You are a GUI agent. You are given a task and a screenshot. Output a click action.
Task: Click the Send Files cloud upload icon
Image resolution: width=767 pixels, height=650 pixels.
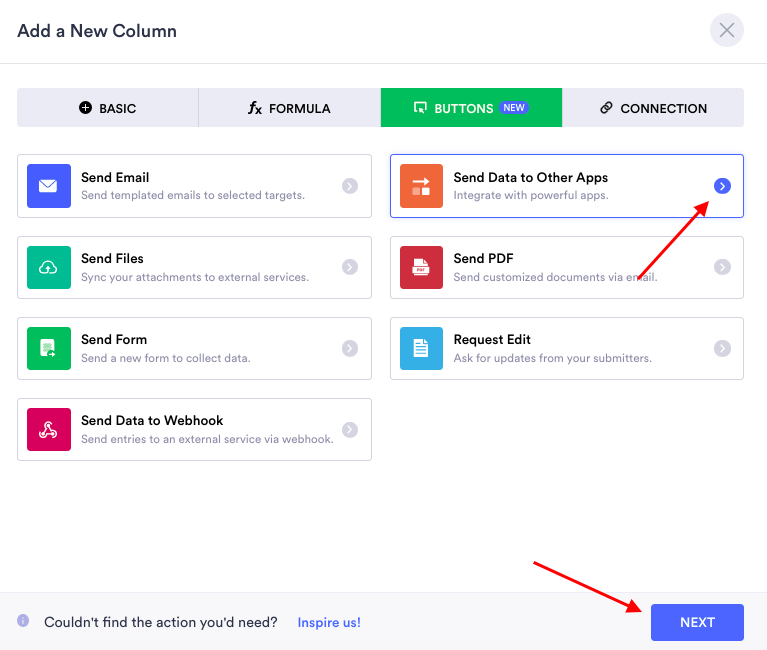point(49,267)
